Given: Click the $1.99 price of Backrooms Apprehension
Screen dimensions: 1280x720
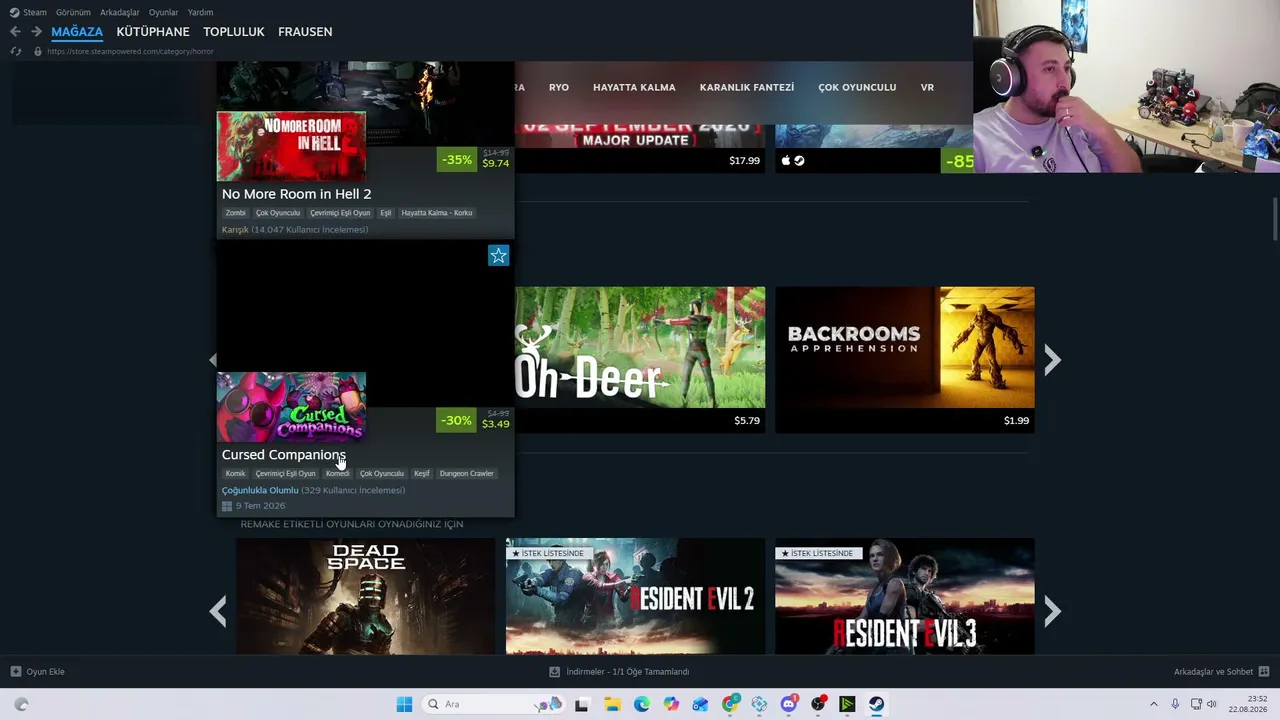Looking at the screenshot, I should pos(1016,421).
